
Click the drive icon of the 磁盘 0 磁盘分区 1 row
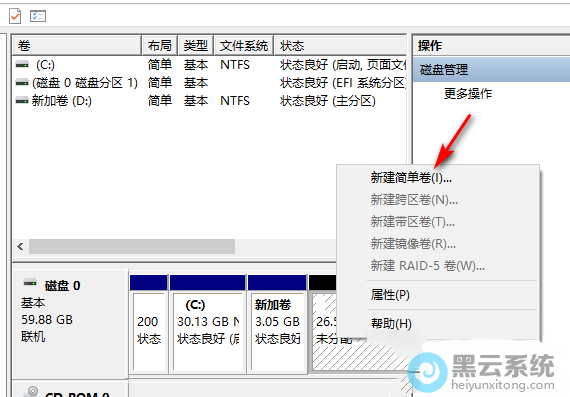pyautogui.click(x=22, y=83)
